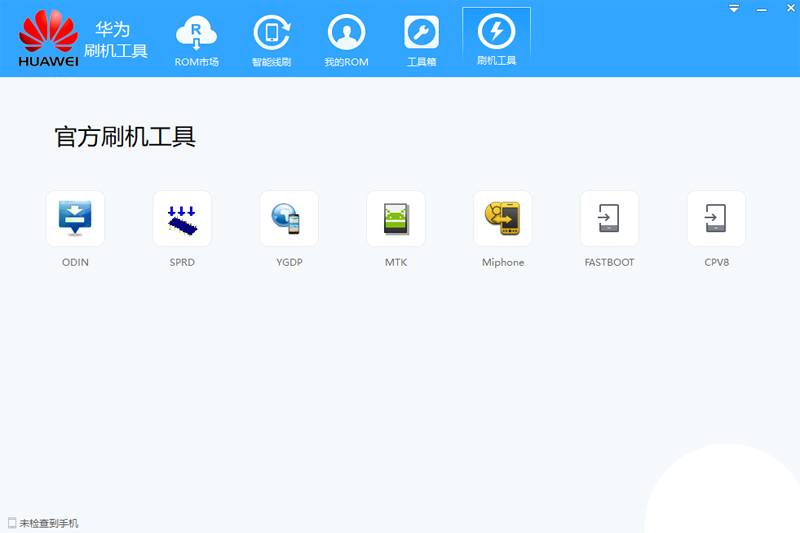Image resolution: width=800 pixels, height=533 pixels.
Task: Switch to the 智能线刷 tab
Action: [271, 42]
